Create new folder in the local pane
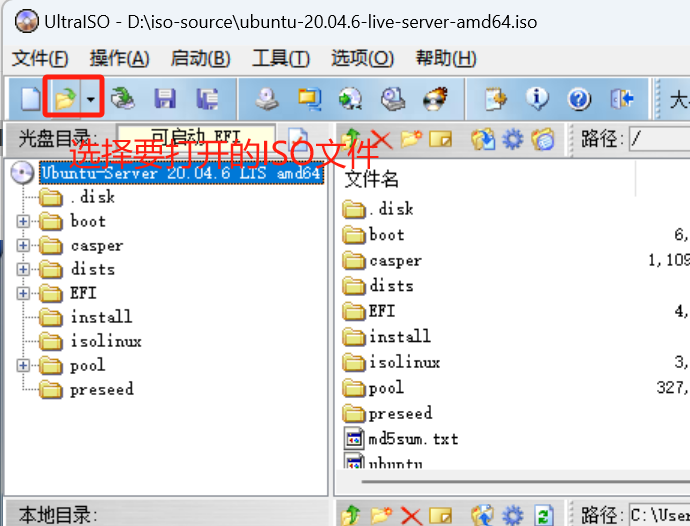This screenshot has width=690, height=526. click(x=381, y=515)
